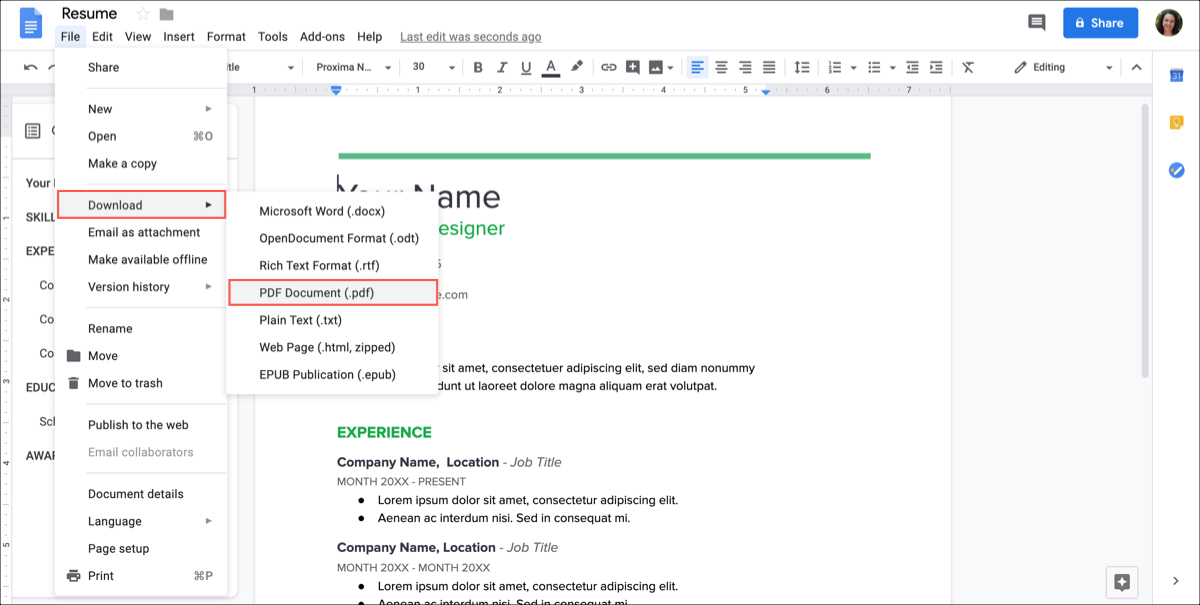
Task: Click the Undo arrow icon
Action: [x=31, y=68]
